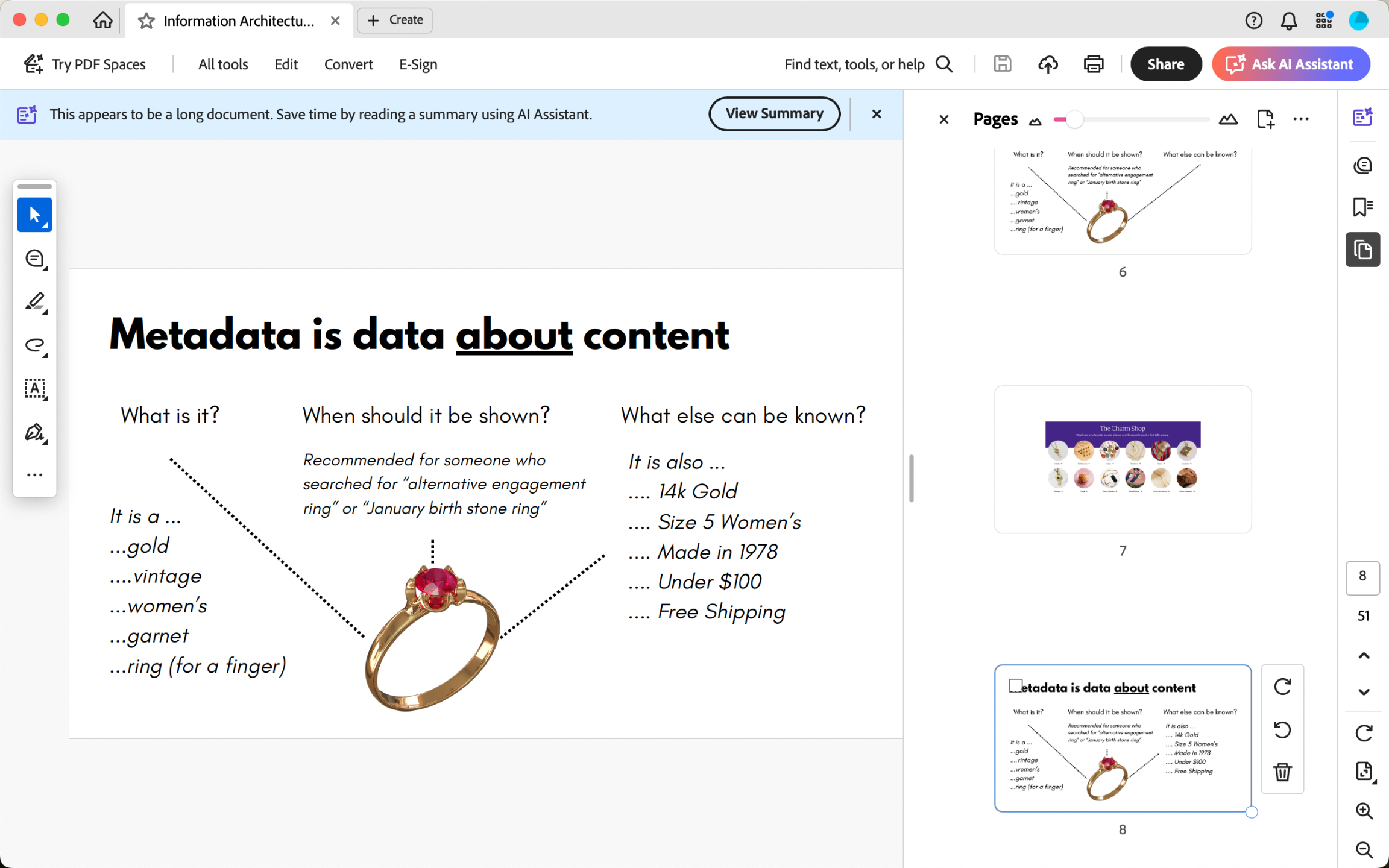Click the Share button
This screenshot has height=868, width=1389.
coord(1165,64)
